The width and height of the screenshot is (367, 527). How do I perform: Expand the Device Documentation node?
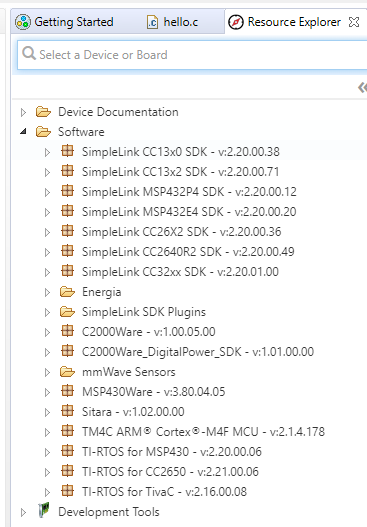coord(23,112)
